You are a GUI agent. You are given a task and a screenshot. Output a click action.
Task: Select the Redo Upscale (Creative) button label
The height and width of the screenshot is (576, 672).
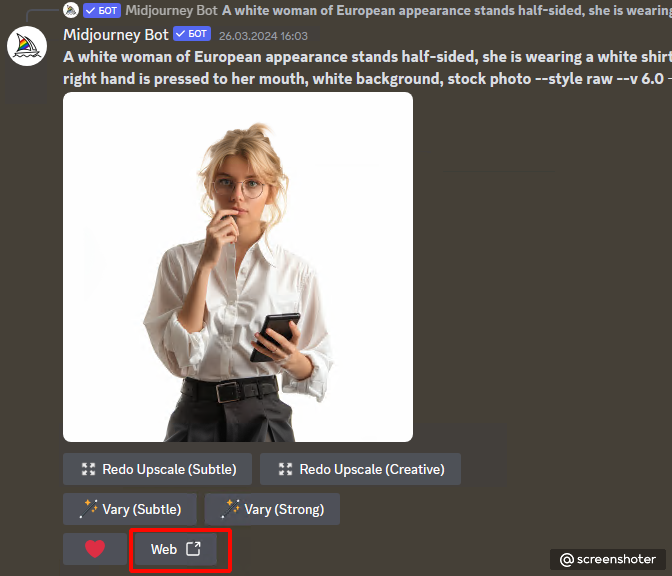coord(372,469)
